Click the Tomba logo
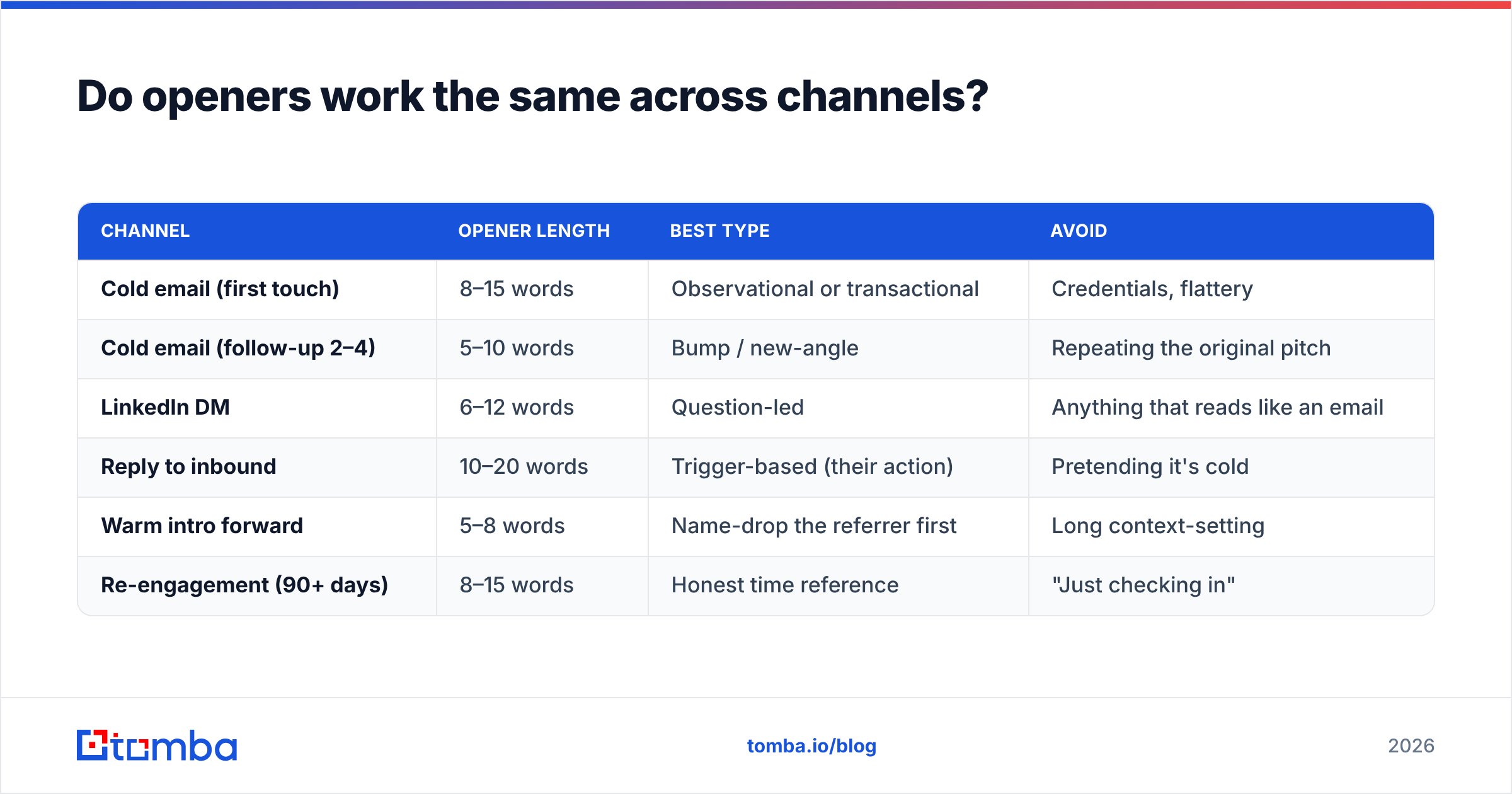The image size is (1512, 794). tap(157, 745)
